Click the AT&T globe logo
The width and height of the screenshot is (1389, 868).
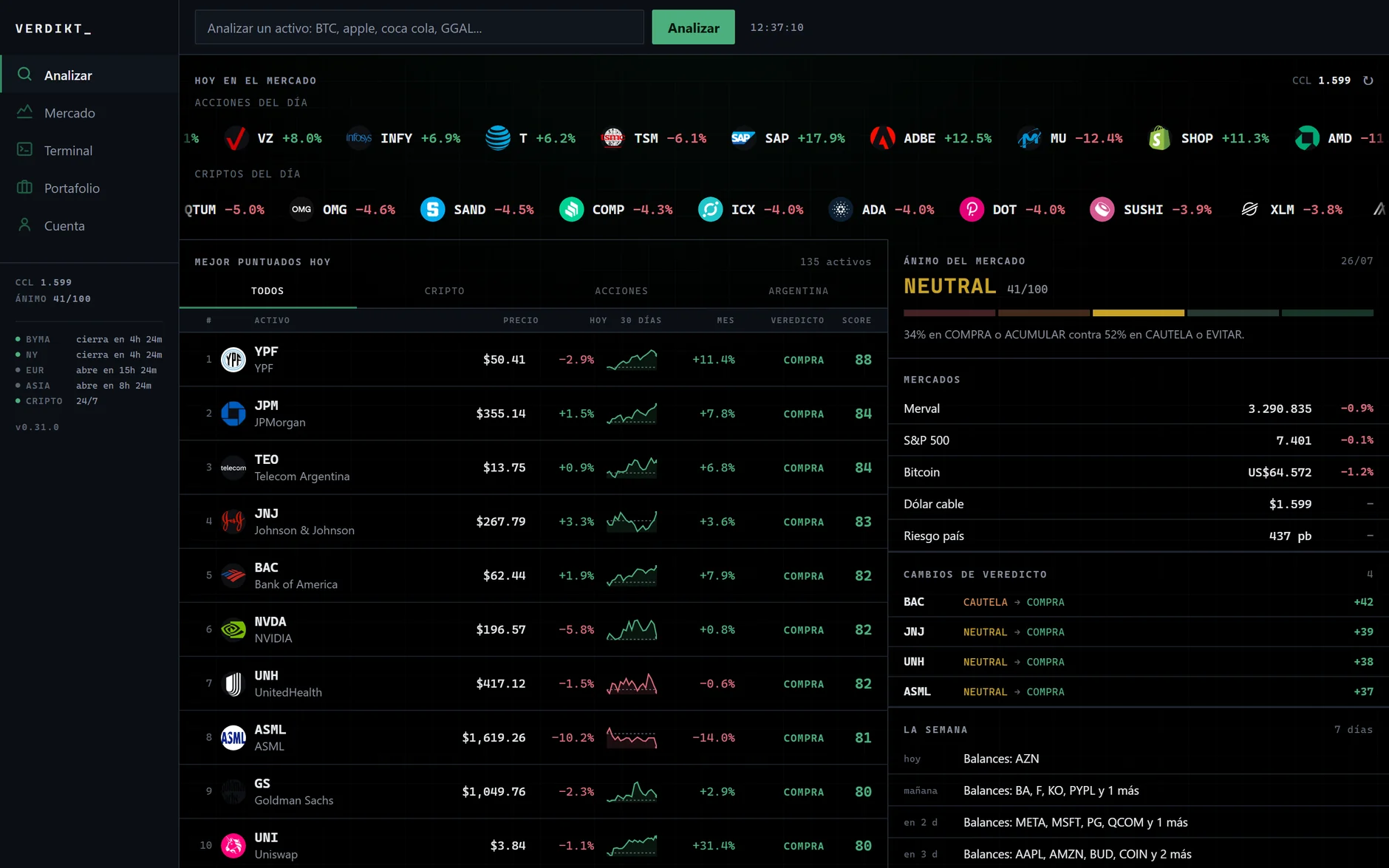pyautogui.click(x=498, y=138)
